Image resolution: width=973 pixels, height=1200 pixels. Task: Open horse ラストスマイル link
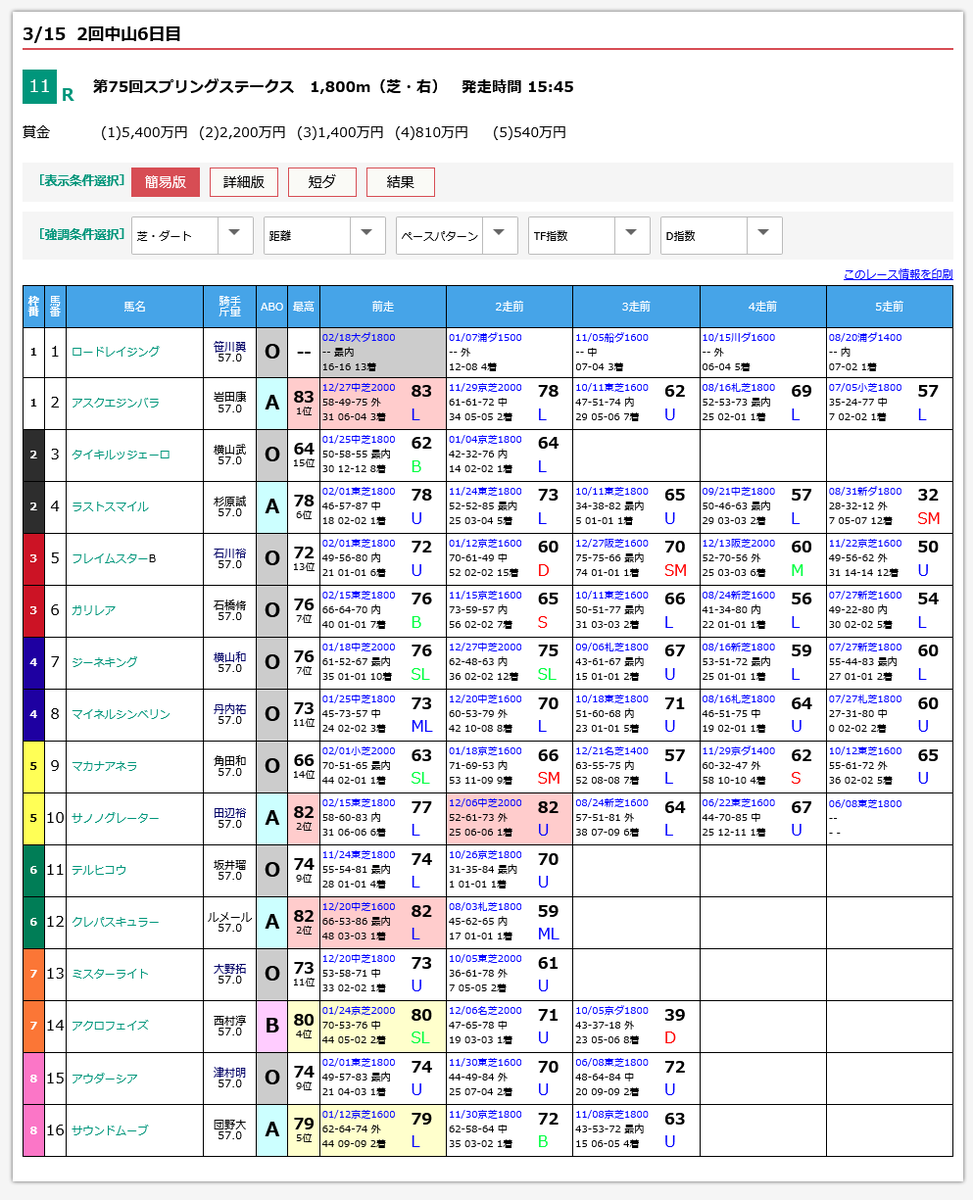pyautogui.click(x=110, y=507)
